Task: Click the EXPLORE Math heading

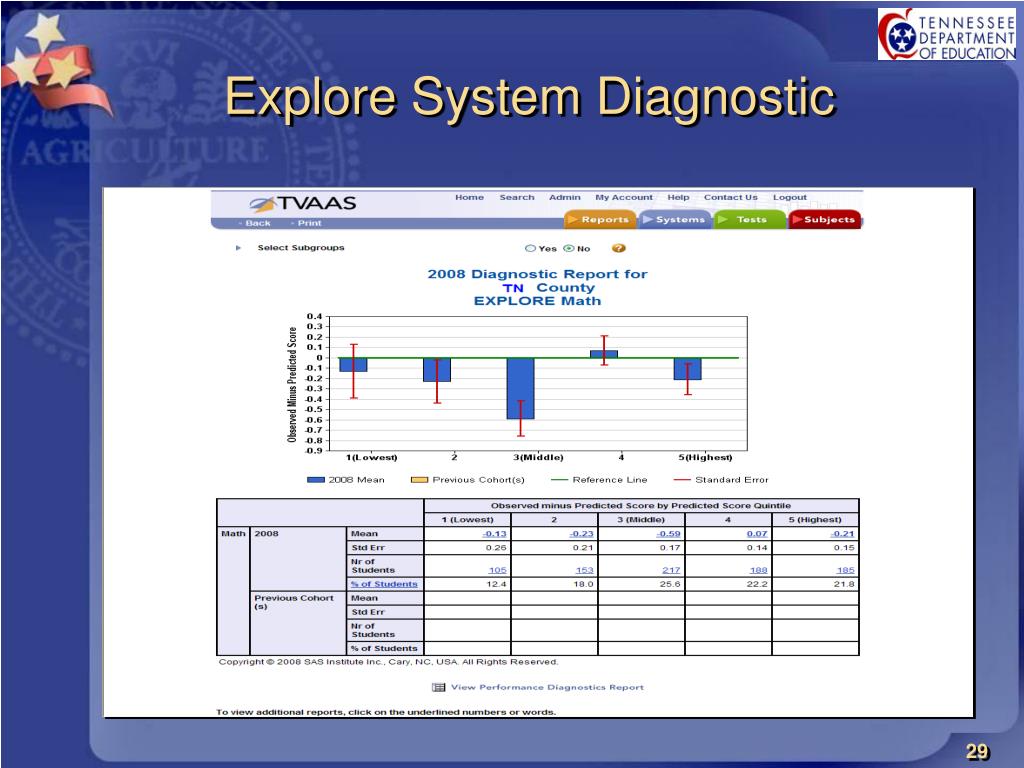Action: coord(537,301)
